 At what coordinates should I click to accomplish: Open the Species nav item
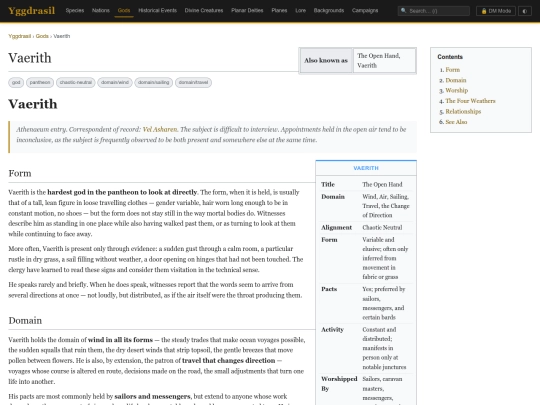coord(75,11)
